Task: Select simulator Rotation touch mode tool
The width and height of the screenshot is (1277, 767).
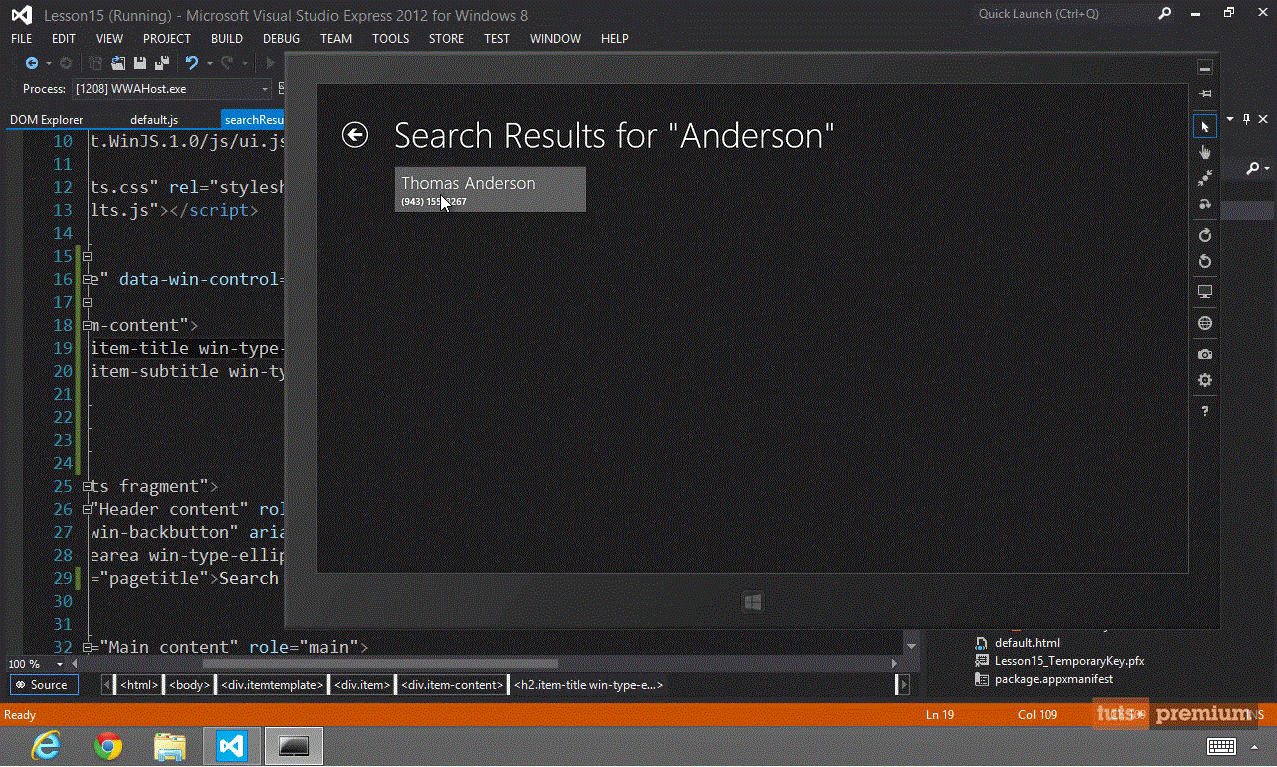Action: 1205,204
